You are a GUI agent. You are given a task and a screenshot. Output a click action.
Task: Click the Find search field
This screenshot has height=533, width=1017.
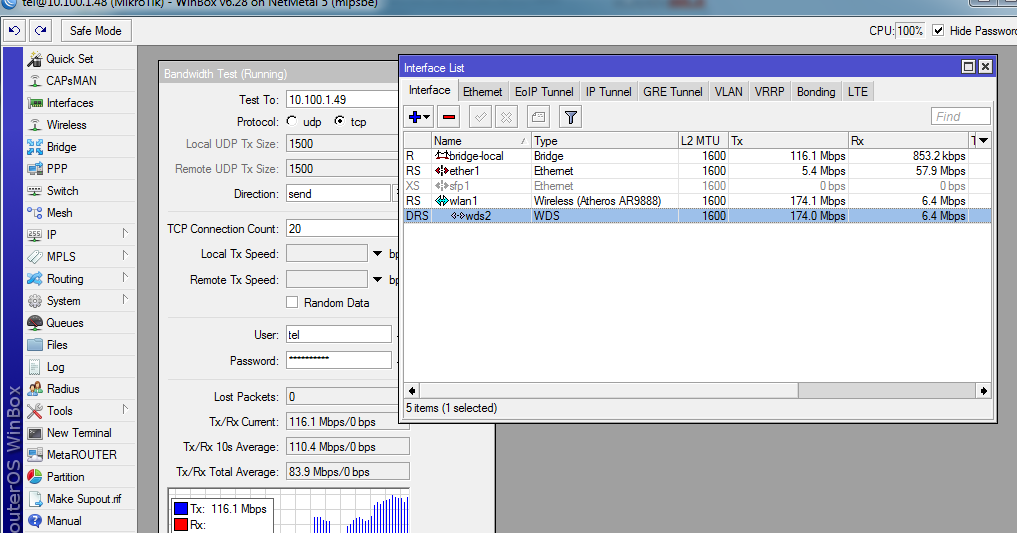coord(960,117)
